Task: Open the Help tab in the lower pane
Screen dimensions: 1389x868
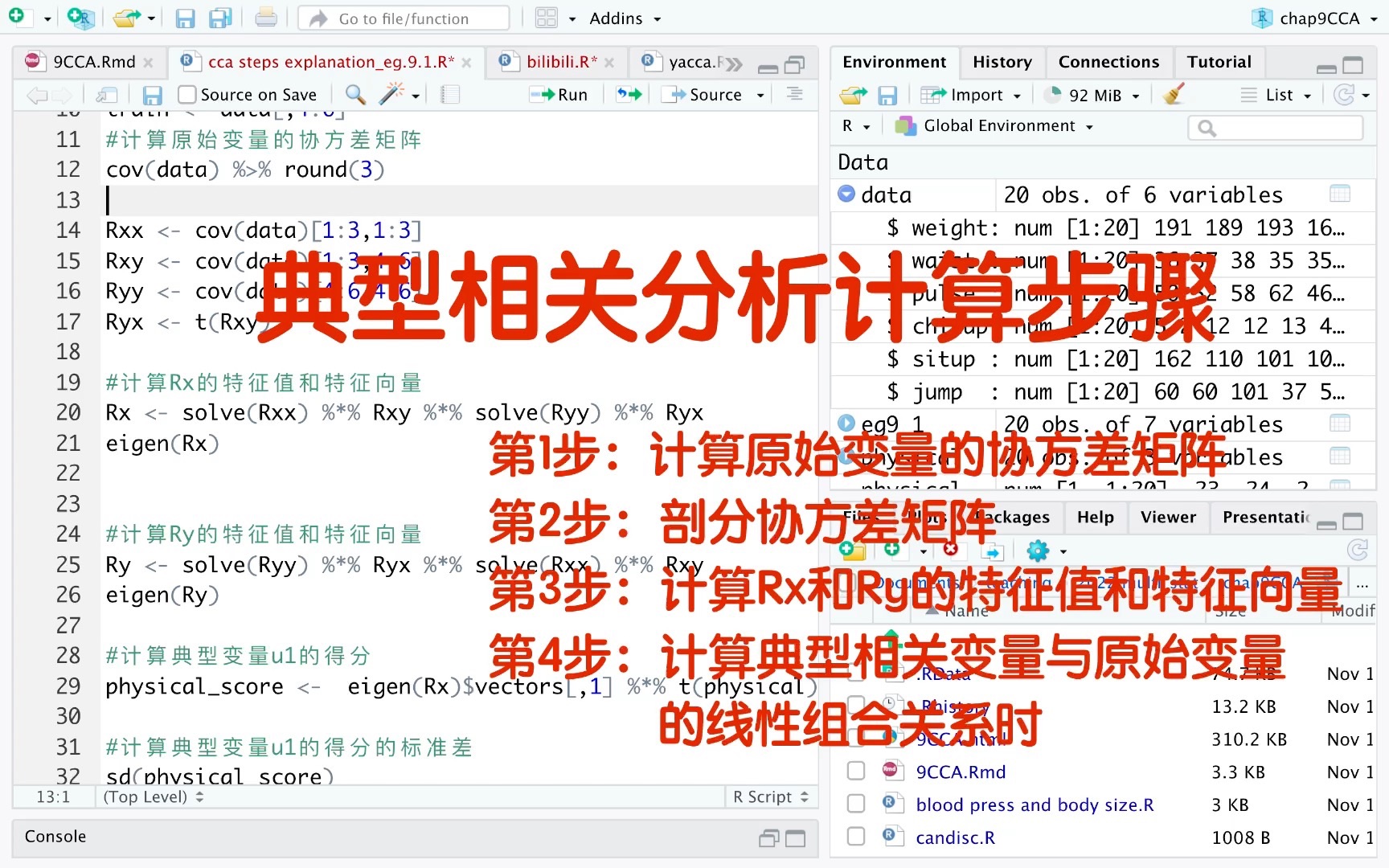Action: (x=1095, y=518)
